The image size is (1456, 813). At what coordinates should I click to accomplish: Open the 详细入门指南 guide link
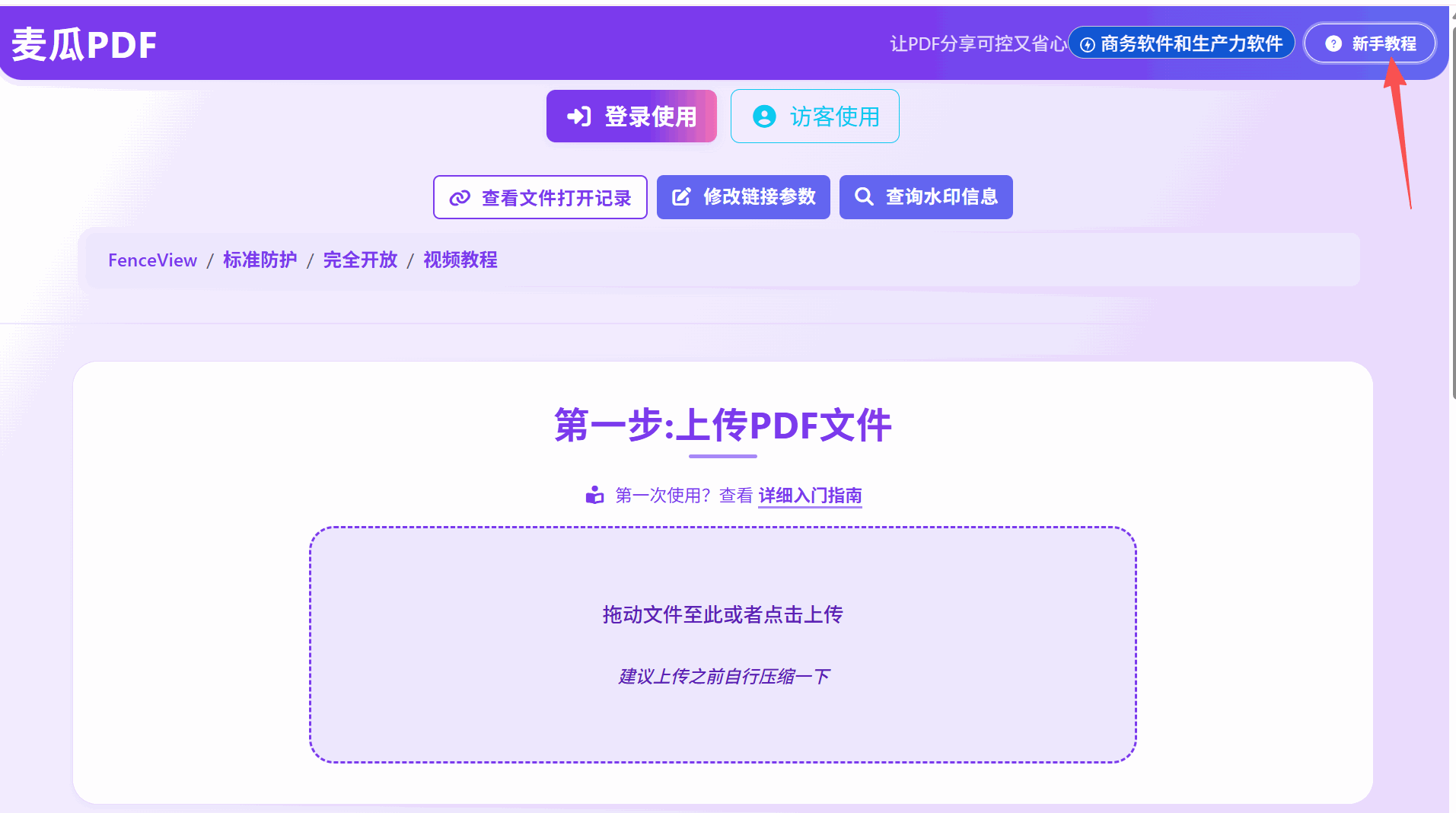(809, 496)
